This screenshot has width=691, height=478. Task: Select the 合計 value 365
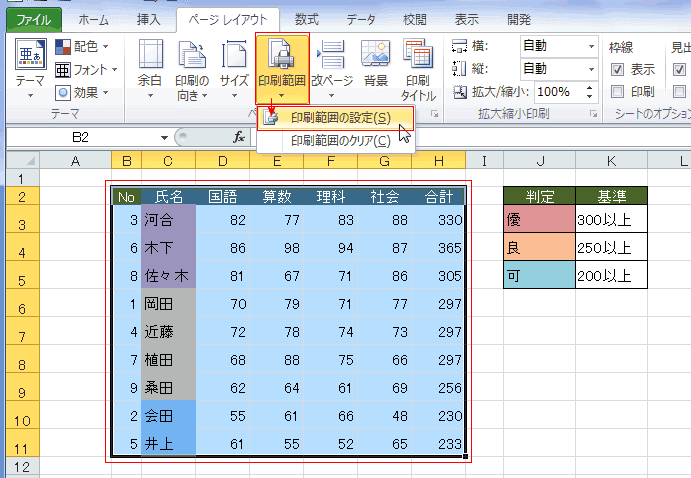click(x=438, y=248)
